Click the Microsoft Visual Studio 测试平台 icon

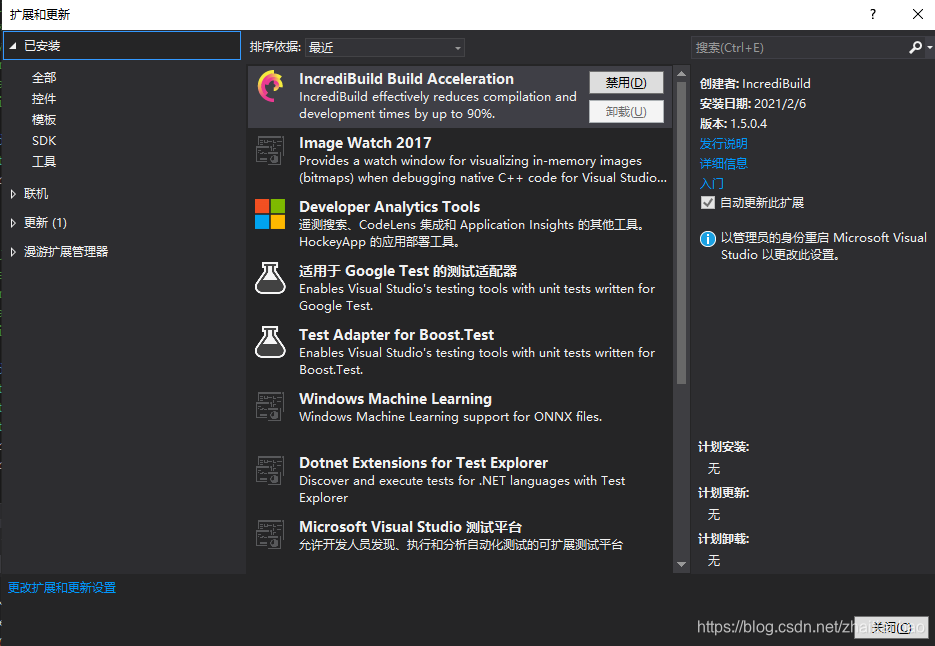[x=270, y=534]
